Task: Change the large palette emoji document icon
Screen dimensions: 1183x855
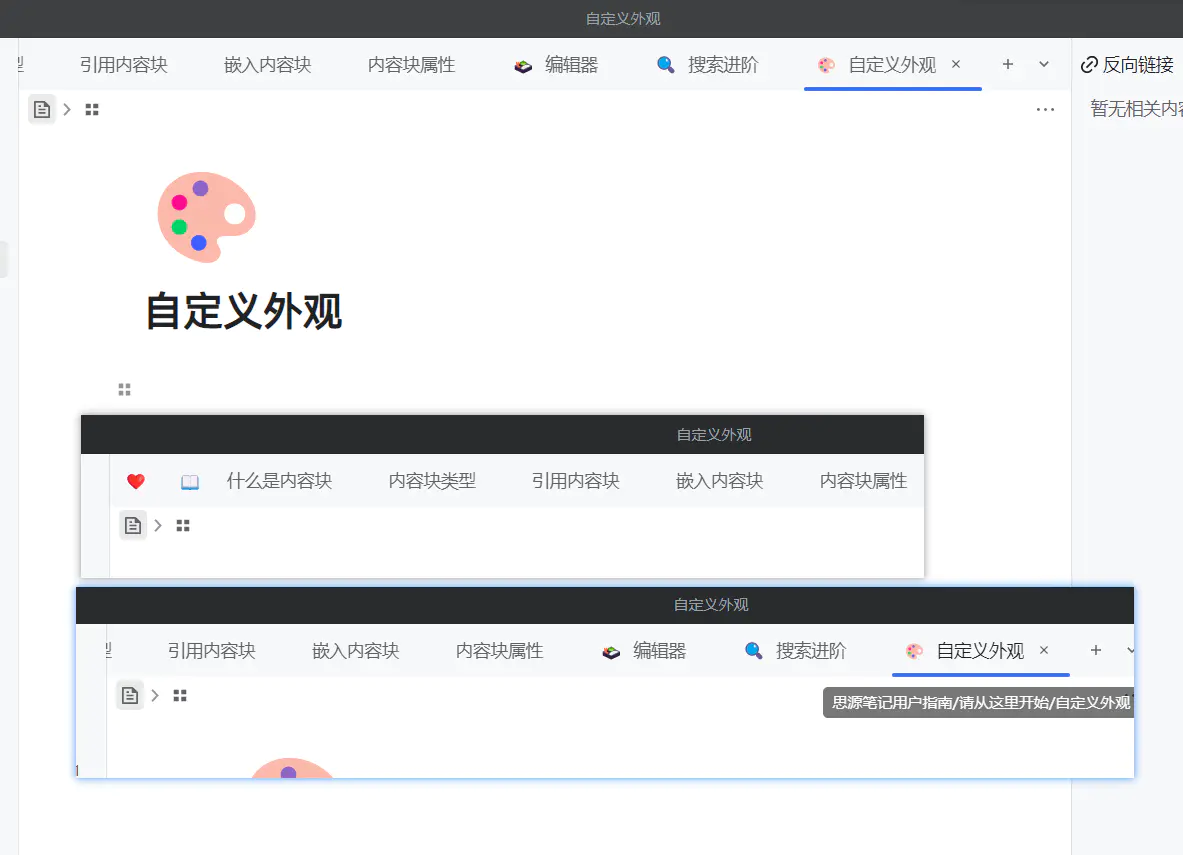Action: pos(206,217)
